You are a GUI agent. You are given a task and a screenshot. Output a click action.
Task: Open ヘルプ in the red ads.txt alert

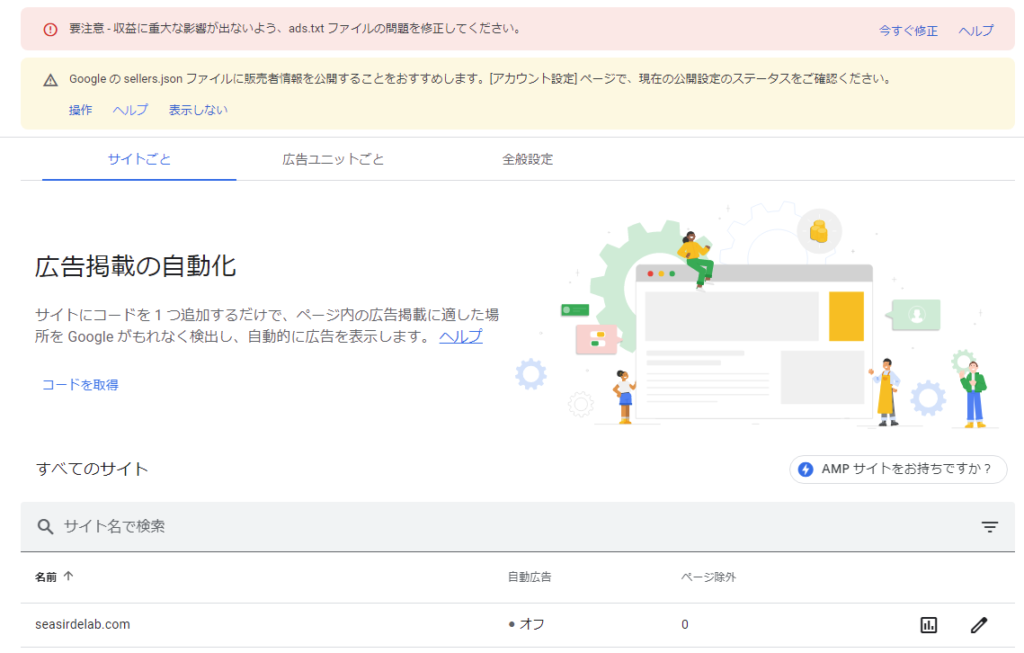pyautogui.click(x=976, y=30)
